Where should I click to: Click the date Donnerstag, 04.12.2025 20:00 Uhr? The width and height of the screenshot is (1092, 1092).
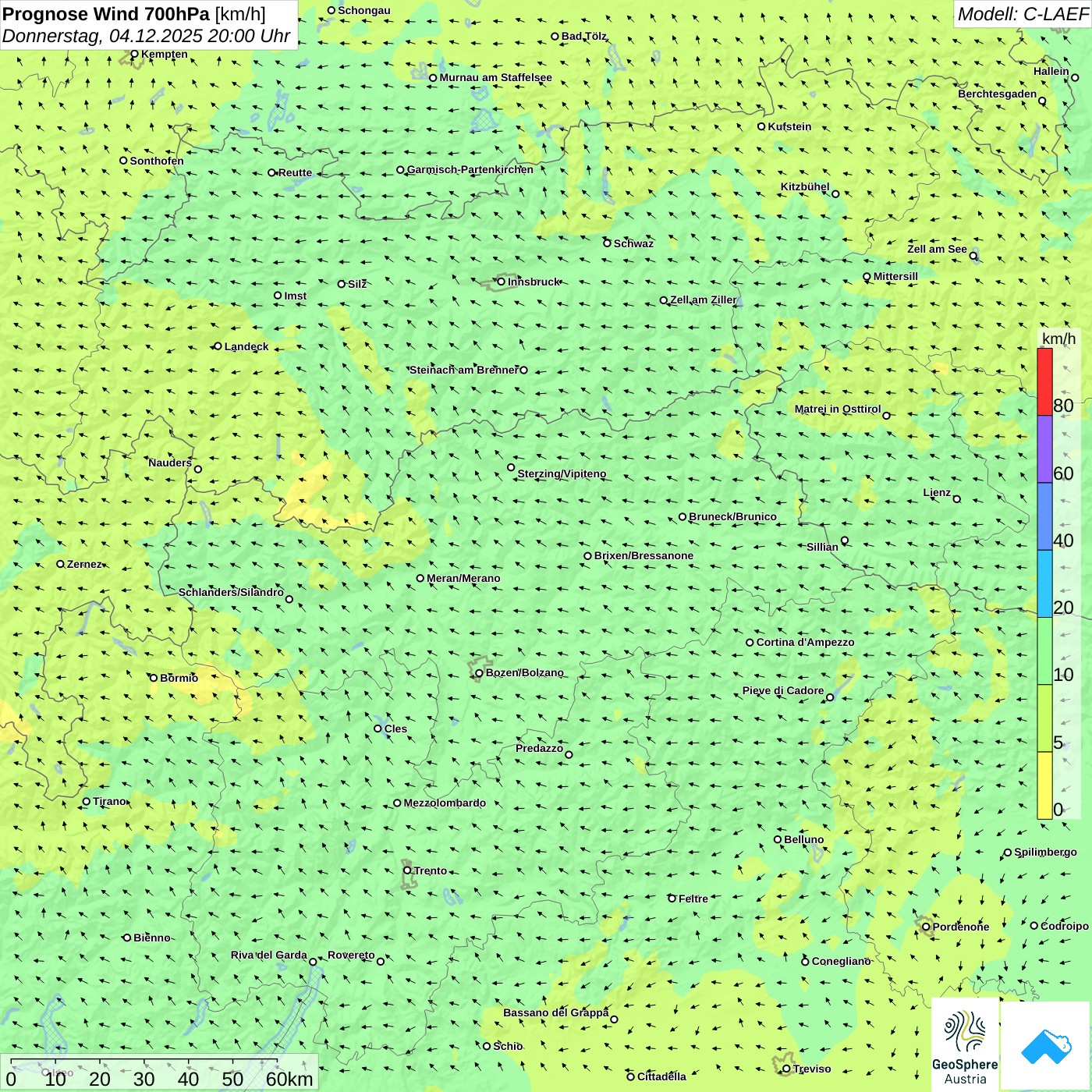pos(147,36)
